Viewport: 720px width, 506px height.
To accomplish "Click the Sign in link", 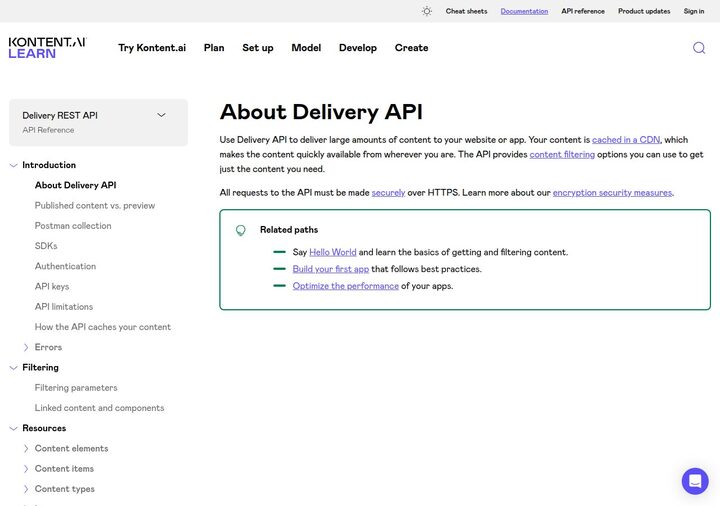I will pyautogui.click(x=693, y=11).
